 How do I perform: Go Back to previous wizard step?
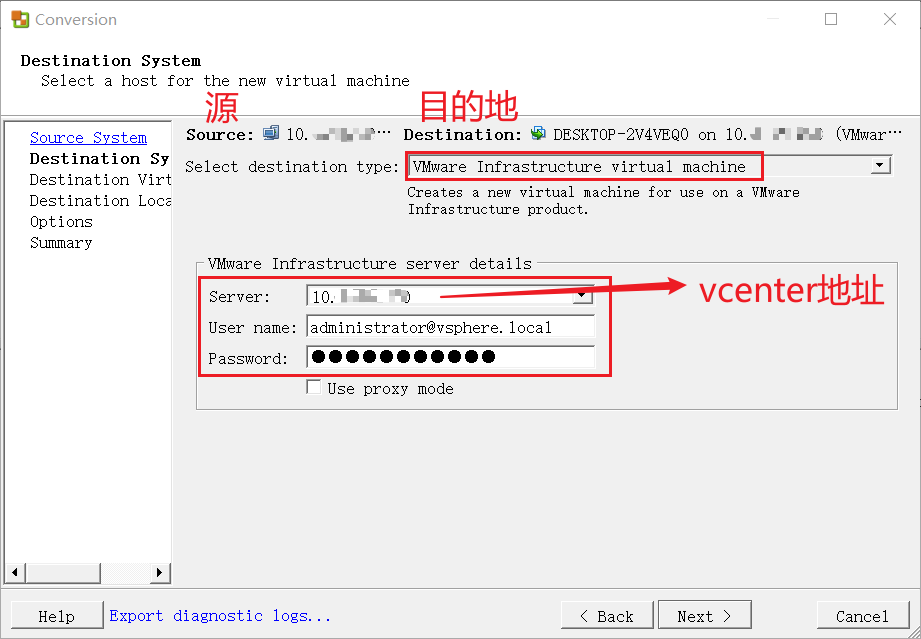(x=607, y=616)
